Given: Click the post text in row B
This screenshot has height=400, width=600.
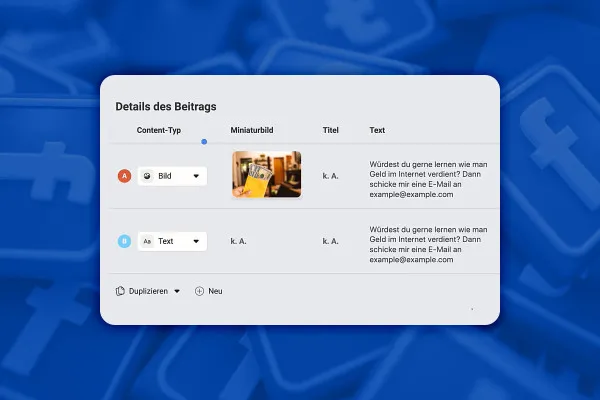Looking at the screenshot, I should point(428,244).
